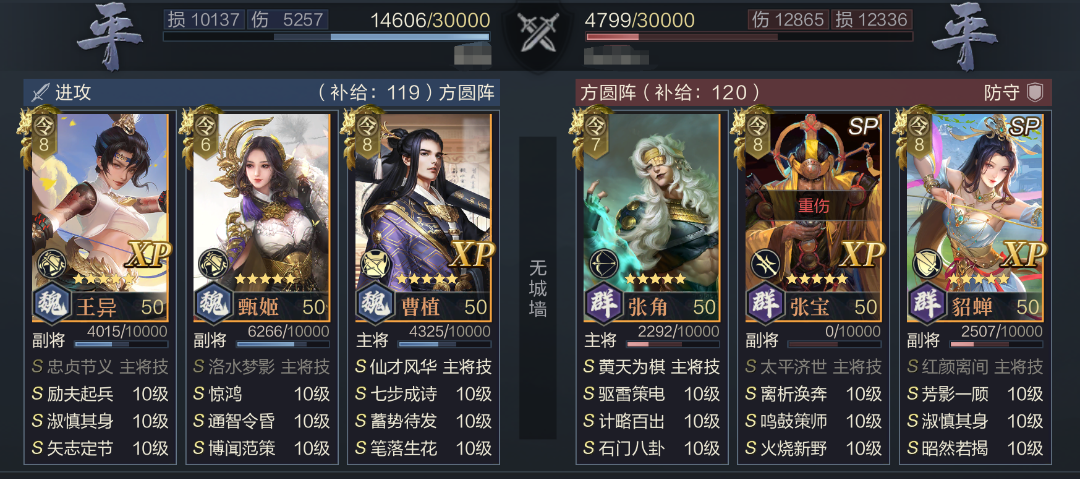
Task: Click the archer troop icon on 张角 card
Action: 605,265
